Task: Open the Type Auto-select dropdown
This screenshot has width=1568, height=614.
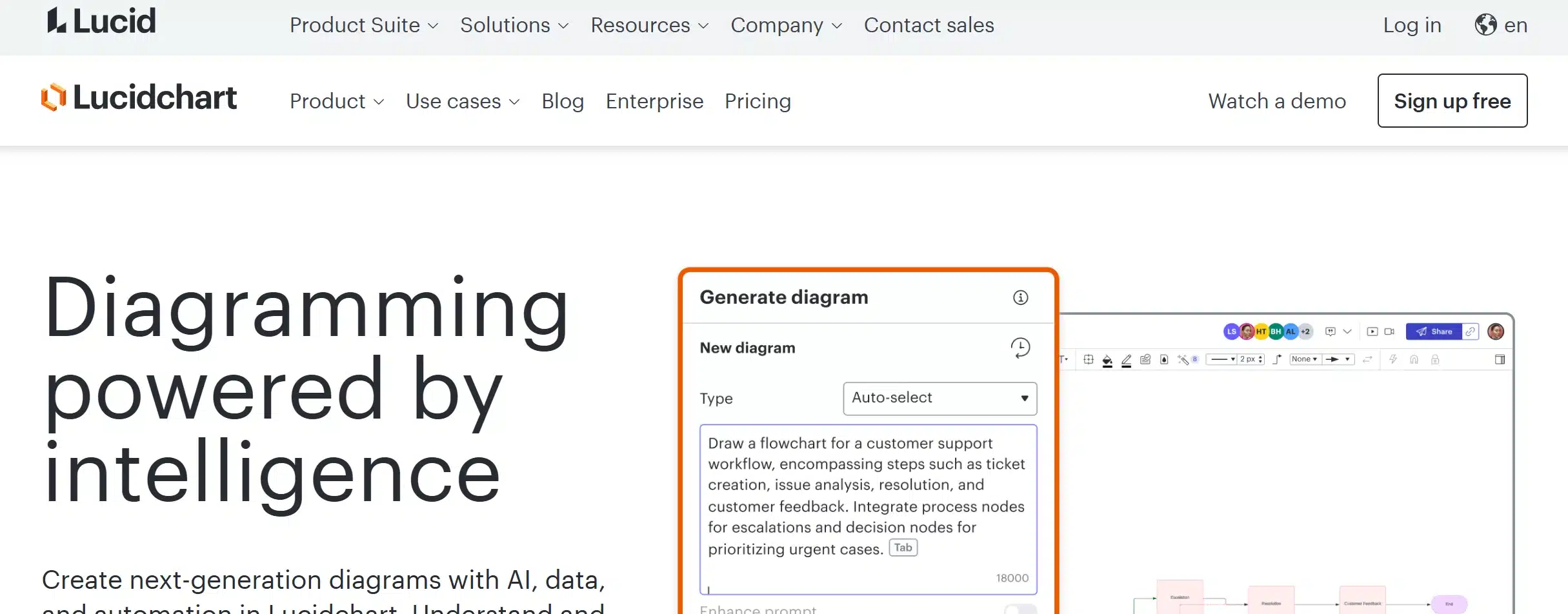Action: [x=940, y=399]
